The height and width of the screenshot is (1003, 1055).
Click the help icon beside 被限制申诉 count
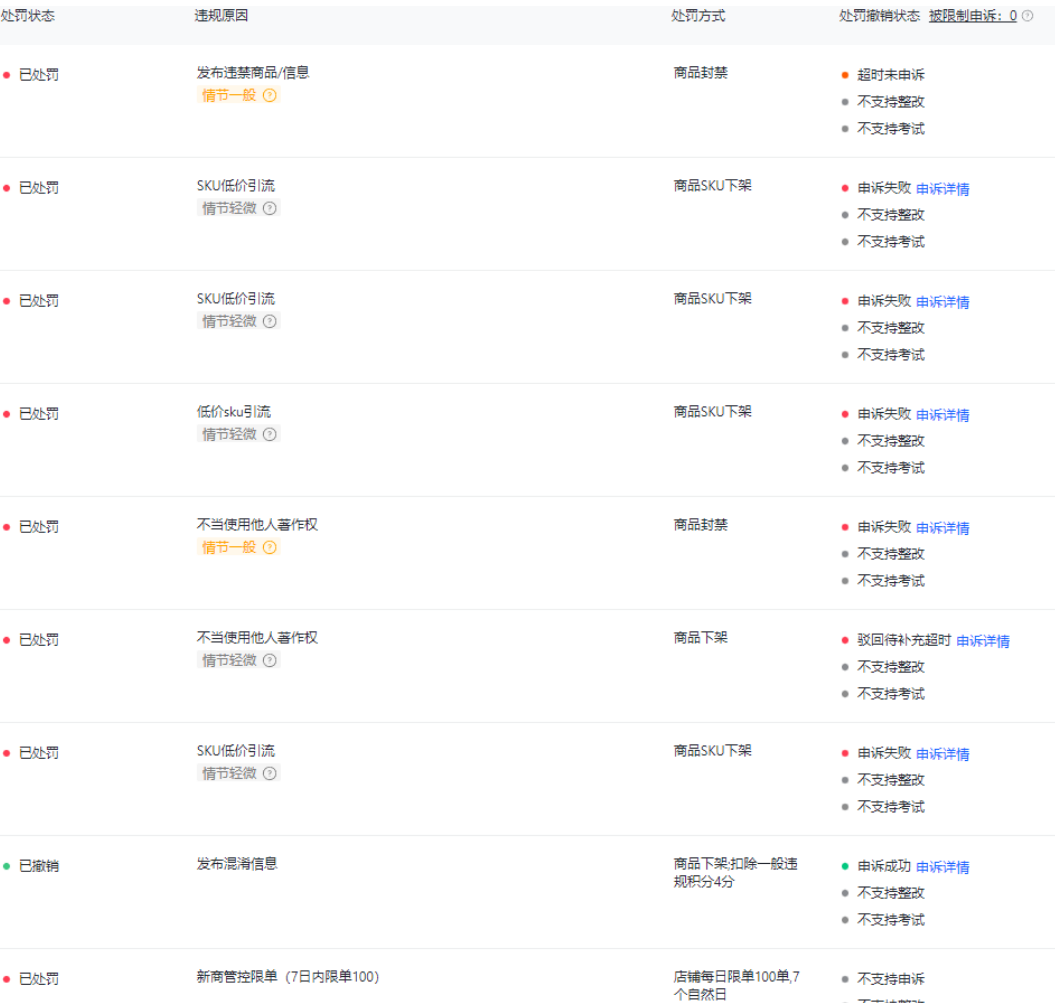(x=1028, y=16)
